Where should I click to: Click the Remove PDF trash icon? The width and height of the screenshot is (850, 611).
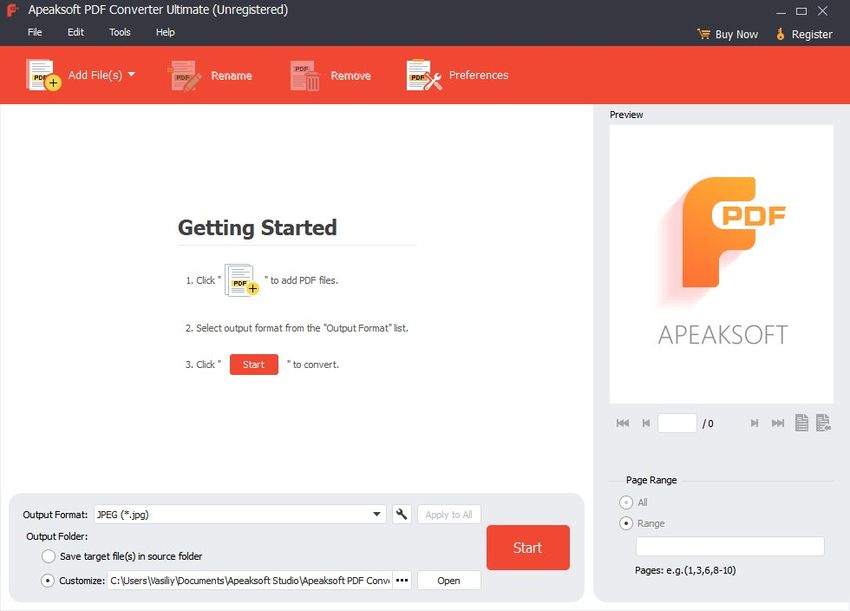(x=305, y=75)
